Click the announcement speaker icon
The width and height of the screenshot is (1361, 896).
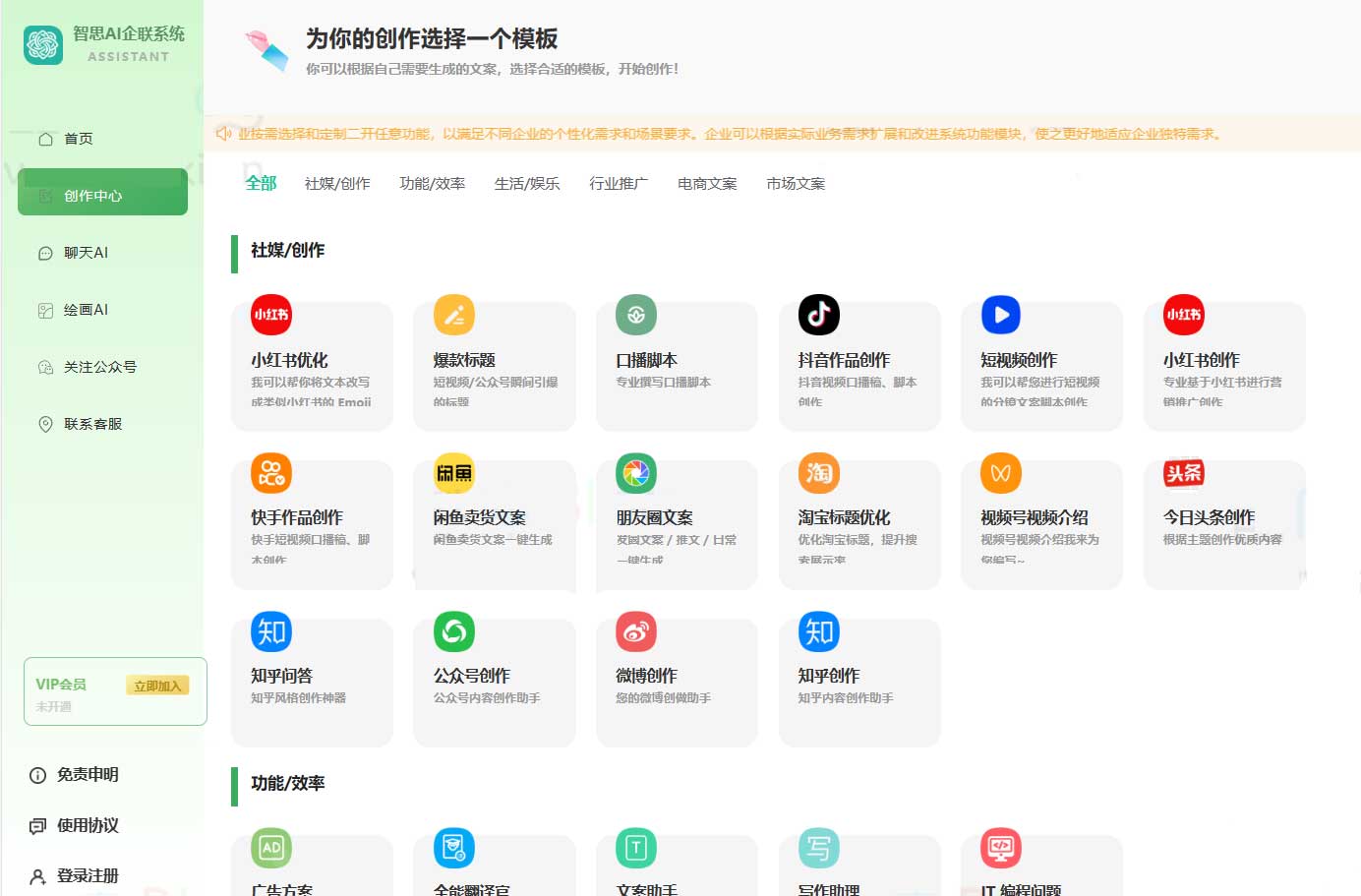coord(223,134)
